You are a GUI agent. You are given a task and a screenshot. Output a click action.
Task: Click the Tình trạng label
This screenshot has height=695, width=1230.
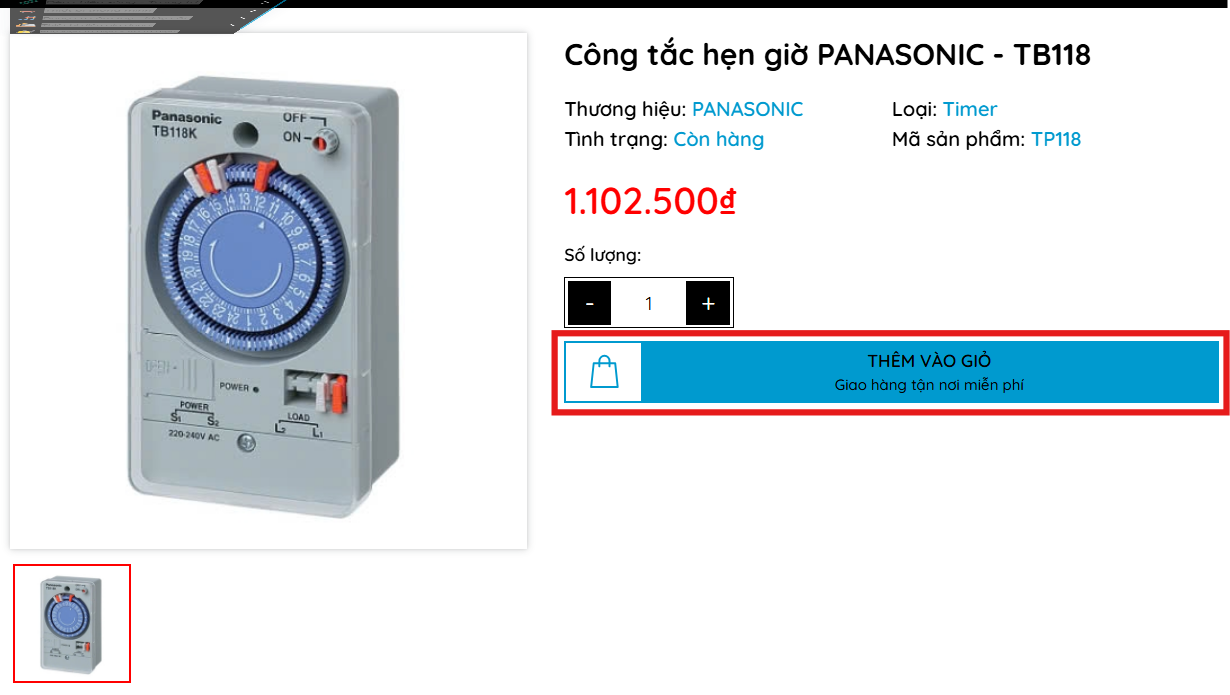tap(616, 139)
